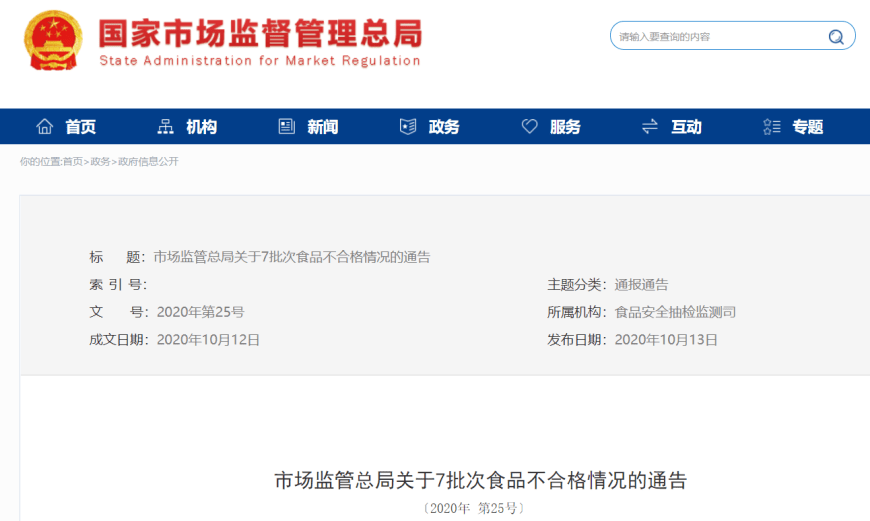870x521 pixels.
Task: Click the newspaper icon beside 新闻
Action: [x=286, y=127]
